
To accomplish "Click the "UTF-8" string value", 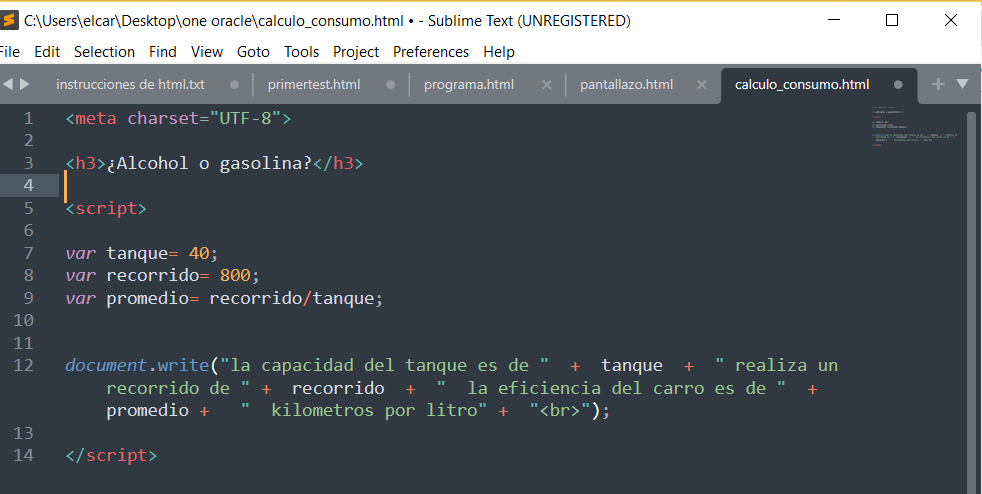I will 246,118.
